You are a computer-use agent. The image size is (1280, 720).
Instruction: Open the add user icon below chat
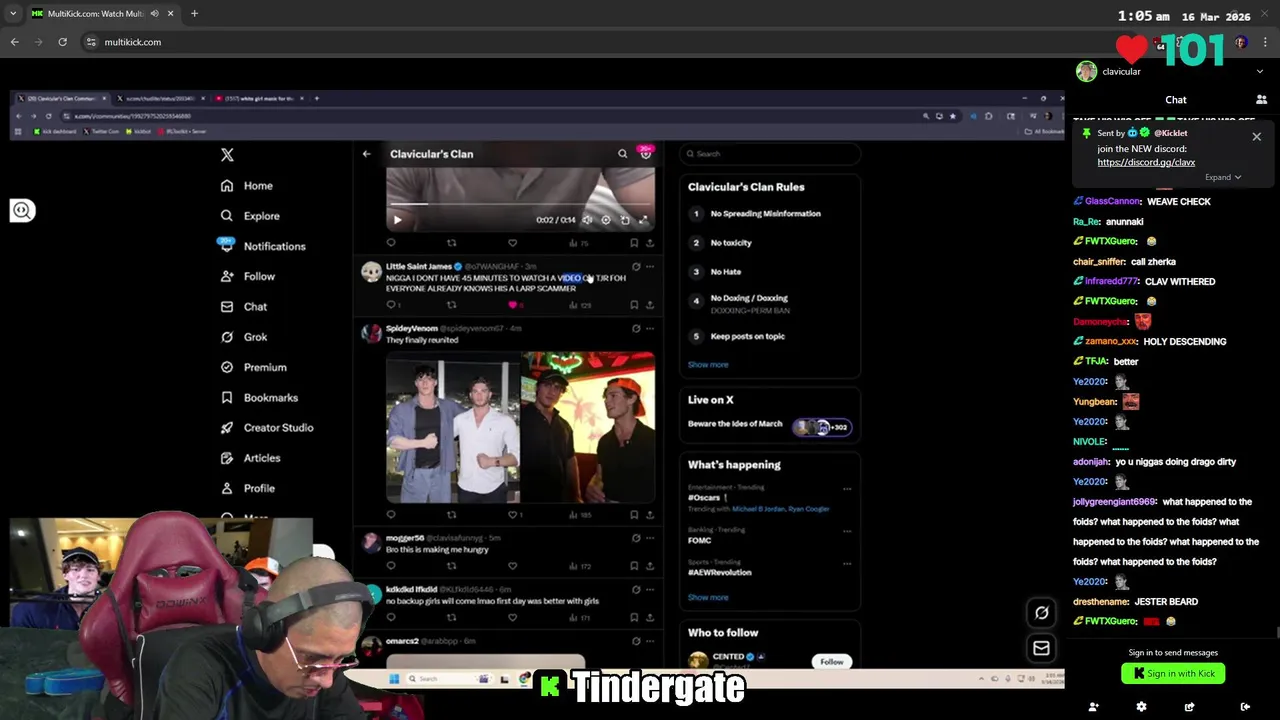tap(1093, 707)
